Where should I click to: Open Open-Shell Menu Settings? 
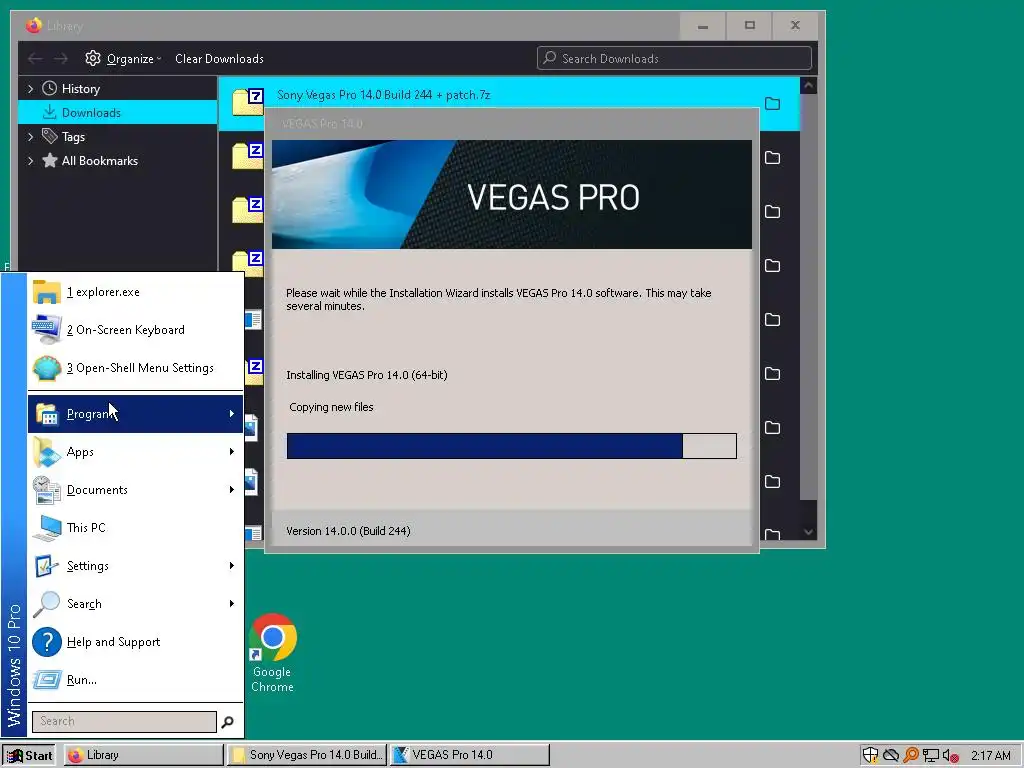tap(135, 368)
